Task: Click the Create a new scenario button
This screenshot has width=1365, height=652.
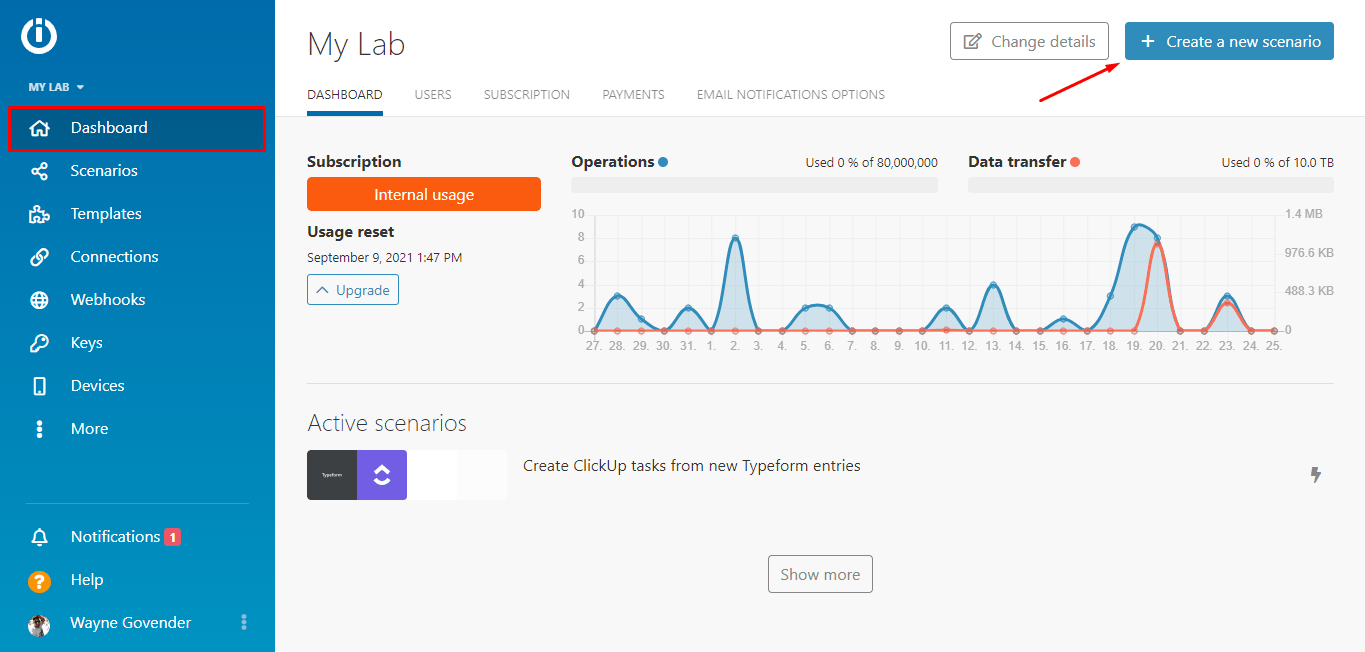Action: coord(1229,41)
